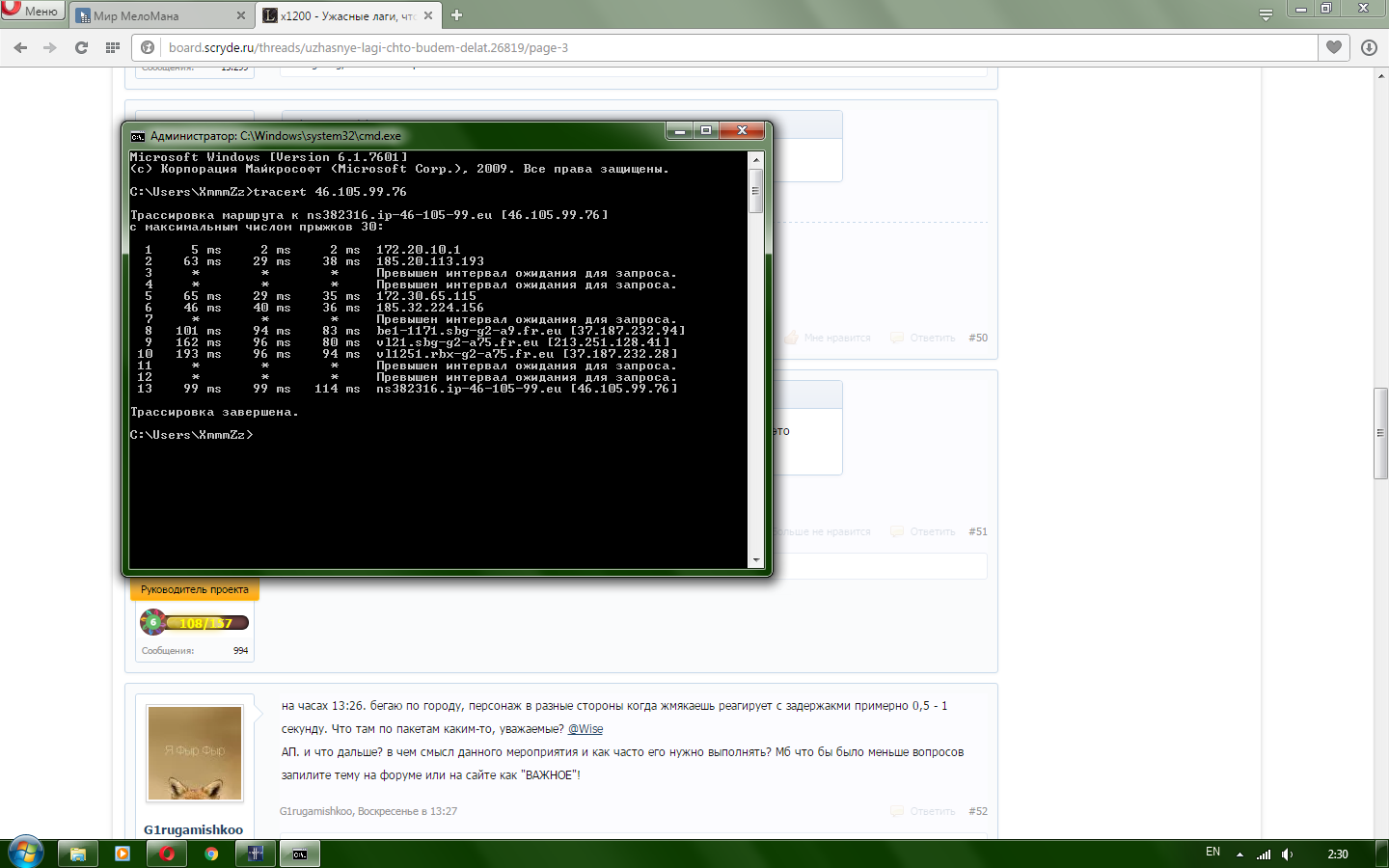Reload the current forum page
Image resolution: width=1389 pixels, height=868 pixels.
(x=81, y=47)
